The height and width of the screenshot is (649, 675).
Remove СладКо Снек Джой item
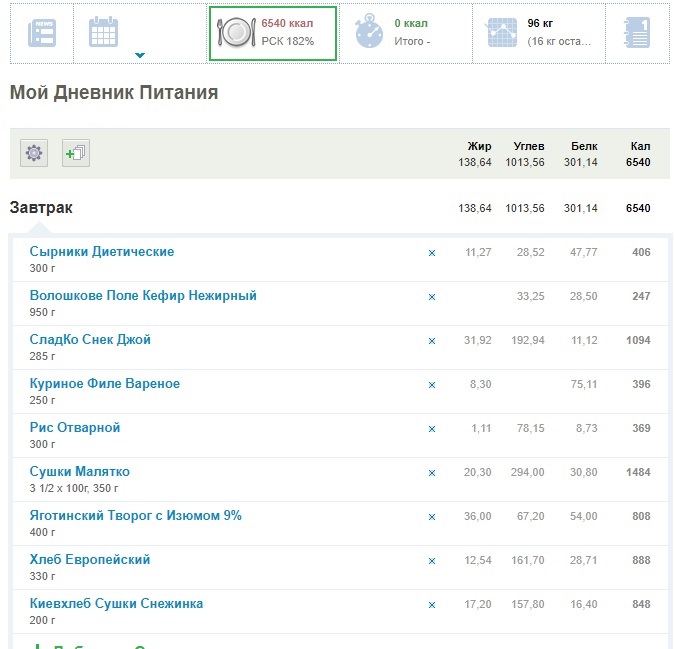(432, 341)
